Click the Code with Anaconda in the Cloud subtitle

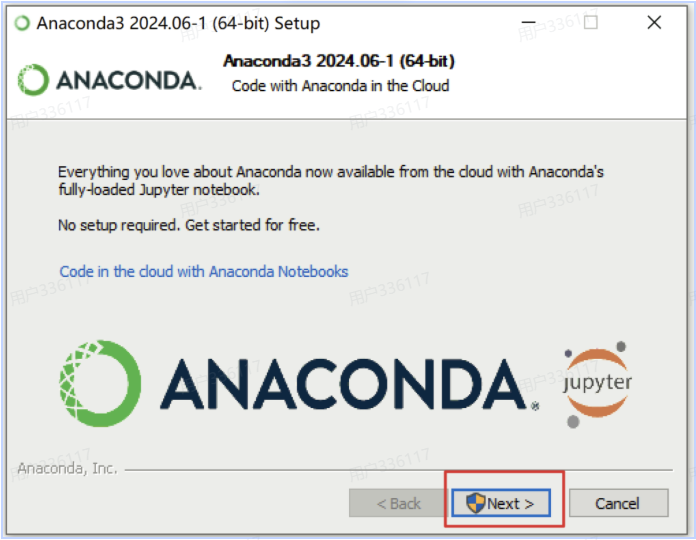coord(340,86)
